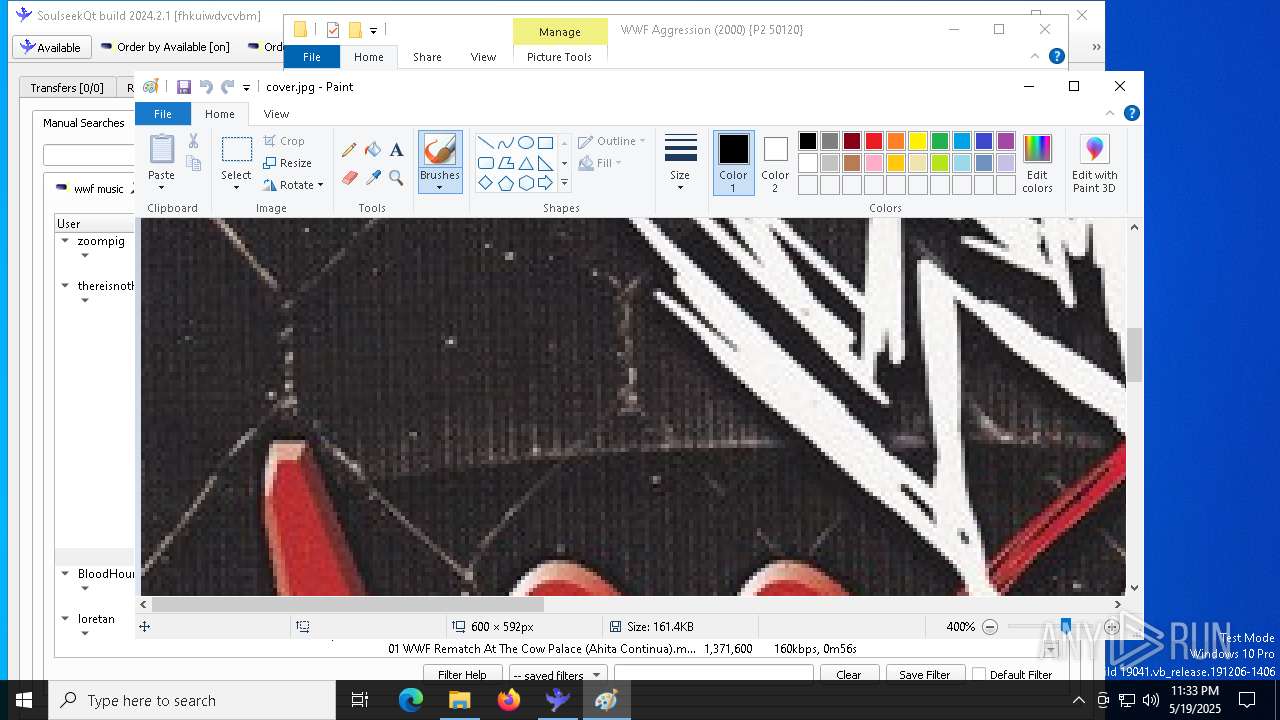Pick the red color swatch
The height and width of the screenshot is (720, 1280).
pos(874,141)
